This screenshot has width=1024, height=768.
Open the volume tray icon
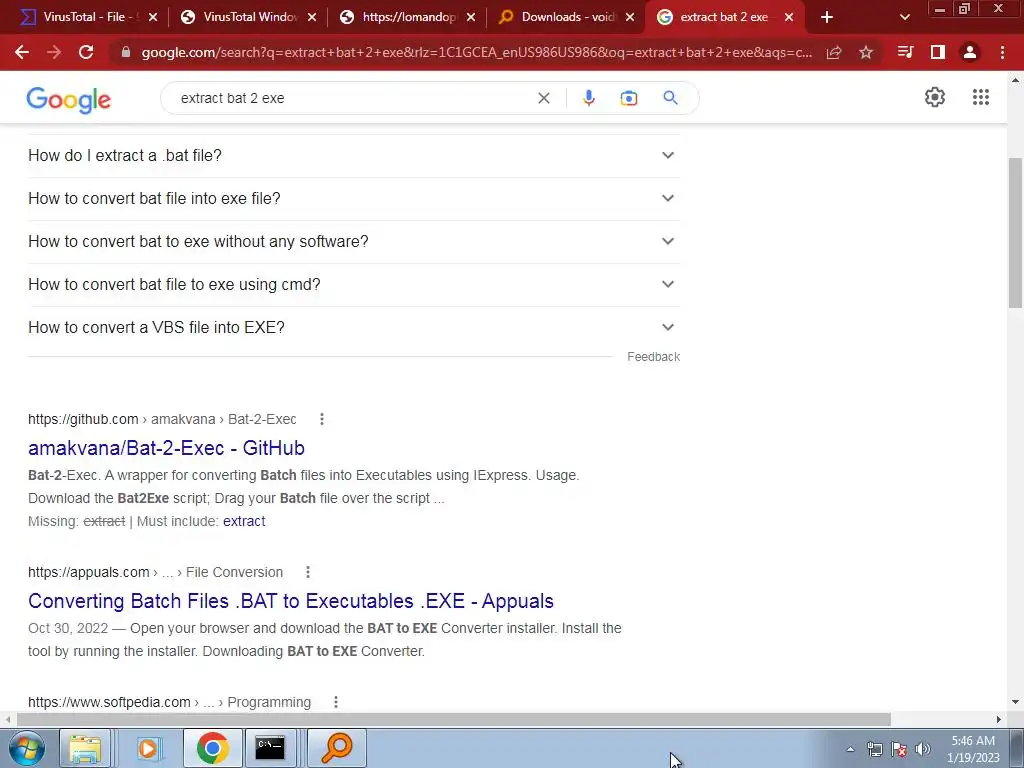coord(923,749)
